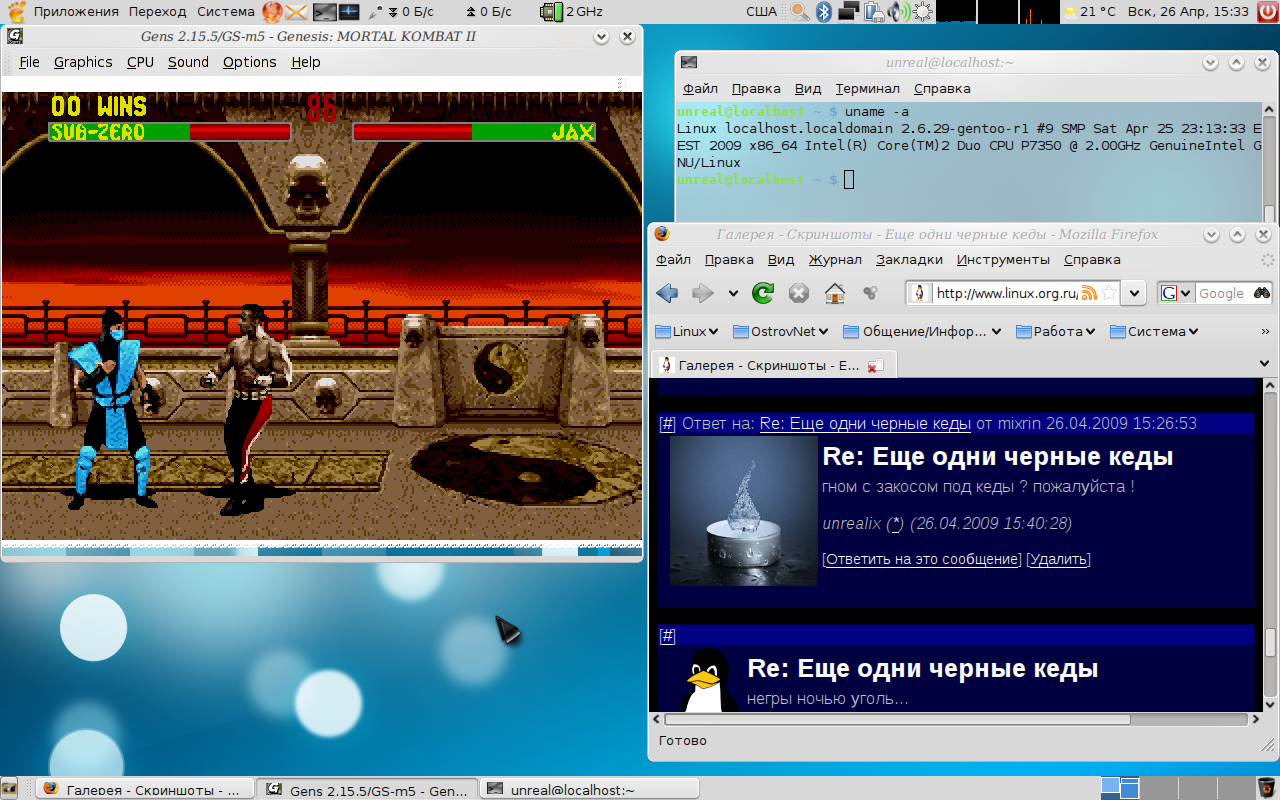
Task: Click the (*) link next to unrealix
Action: click(896, 524)
